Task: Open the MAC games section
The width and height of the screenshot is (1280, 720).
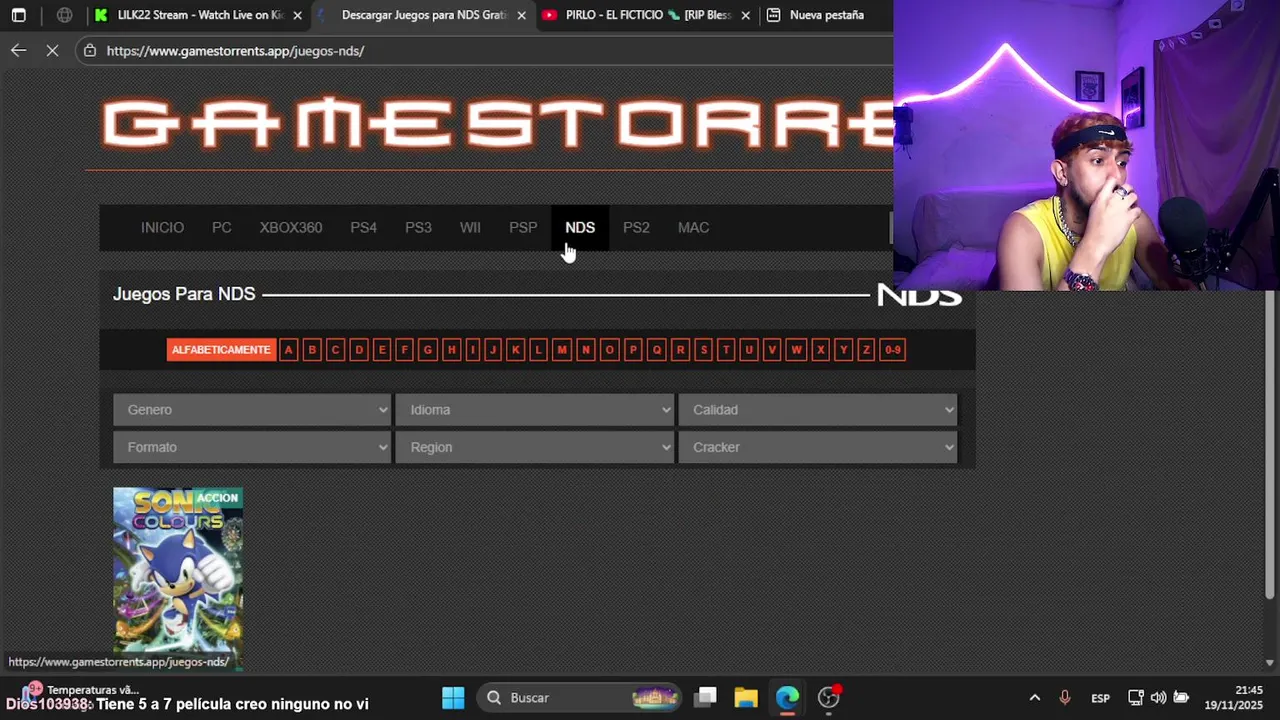Action: coord(693,227)
